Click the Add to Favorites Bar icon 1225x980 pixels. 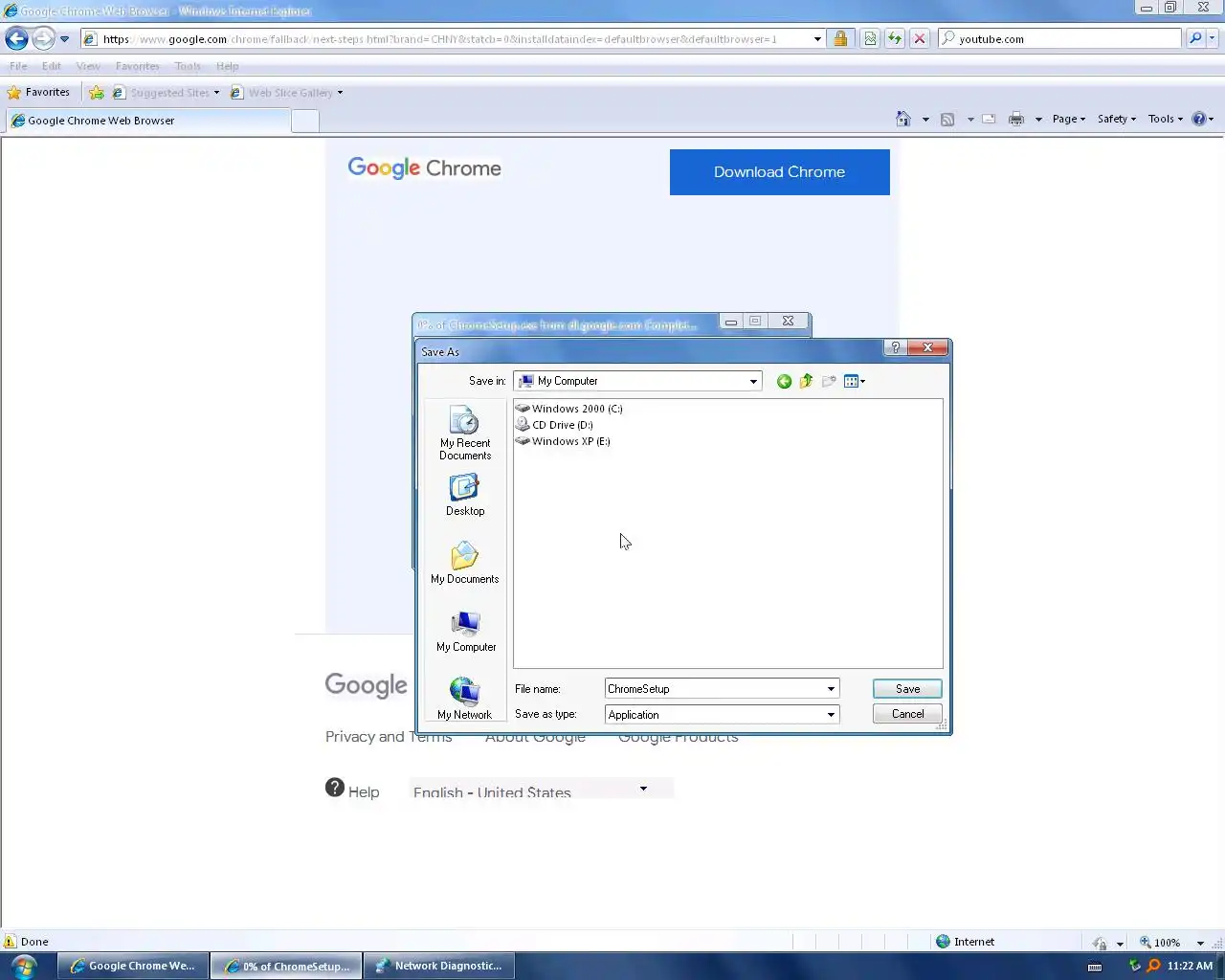[x=97, y=93]
